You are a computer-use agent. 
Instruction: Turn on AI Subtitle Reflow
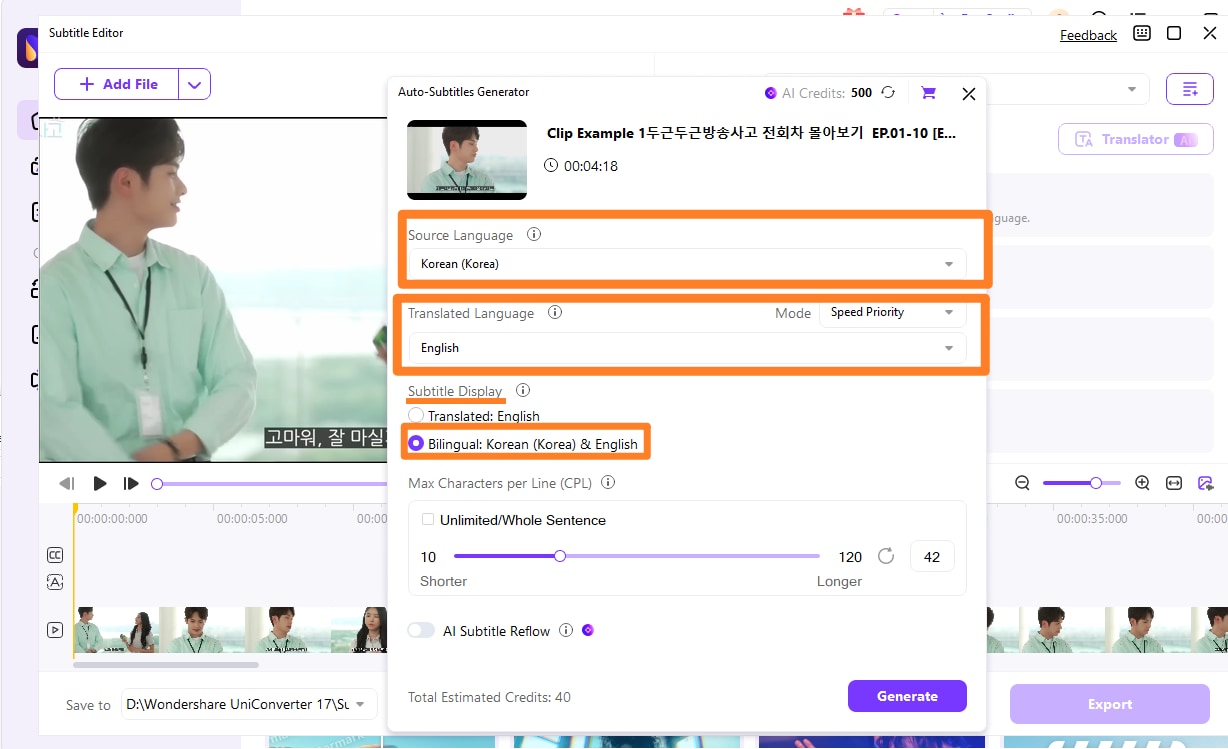421,630
